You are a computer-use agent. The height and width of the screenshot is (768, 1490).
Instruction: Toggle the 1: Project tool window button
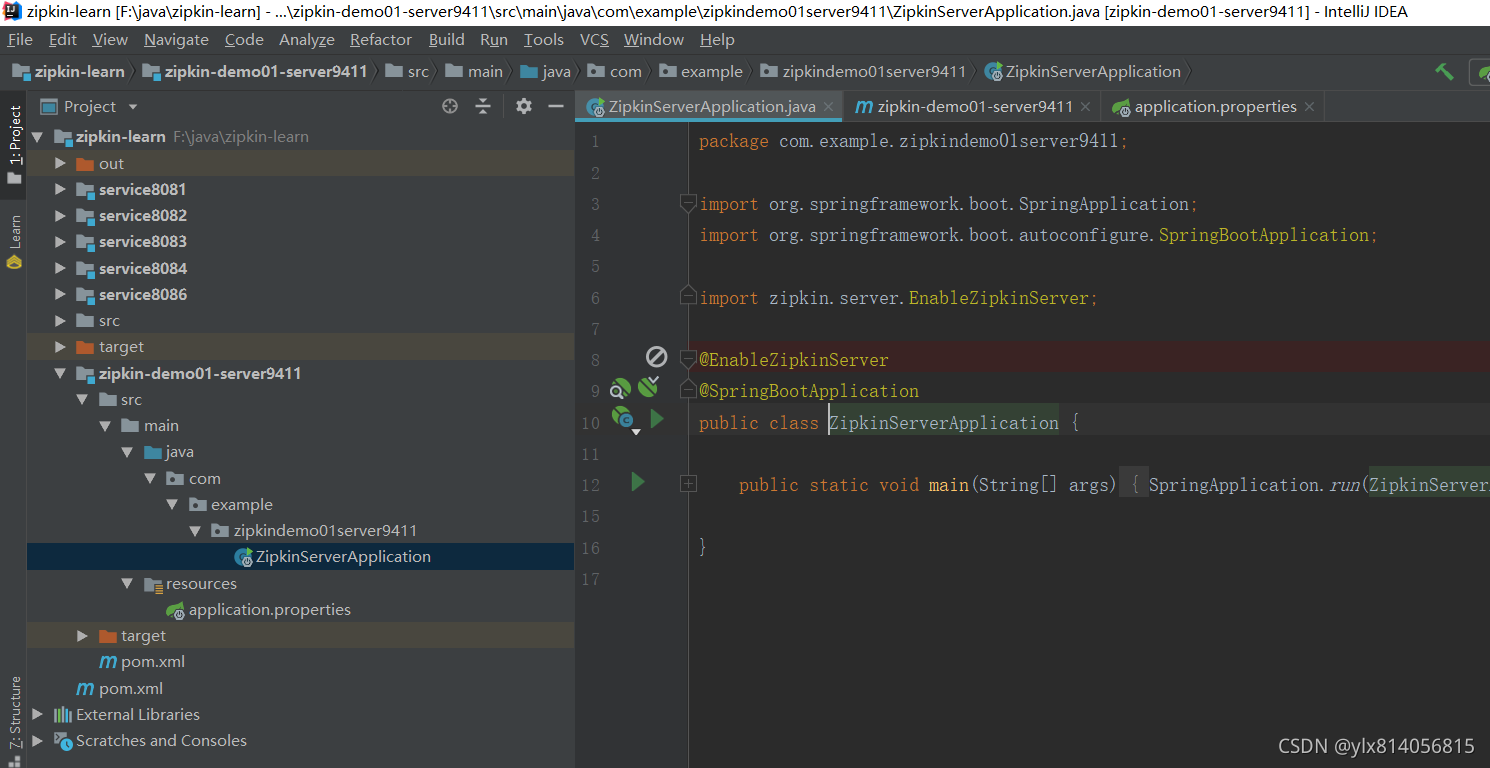coord(14,144)
